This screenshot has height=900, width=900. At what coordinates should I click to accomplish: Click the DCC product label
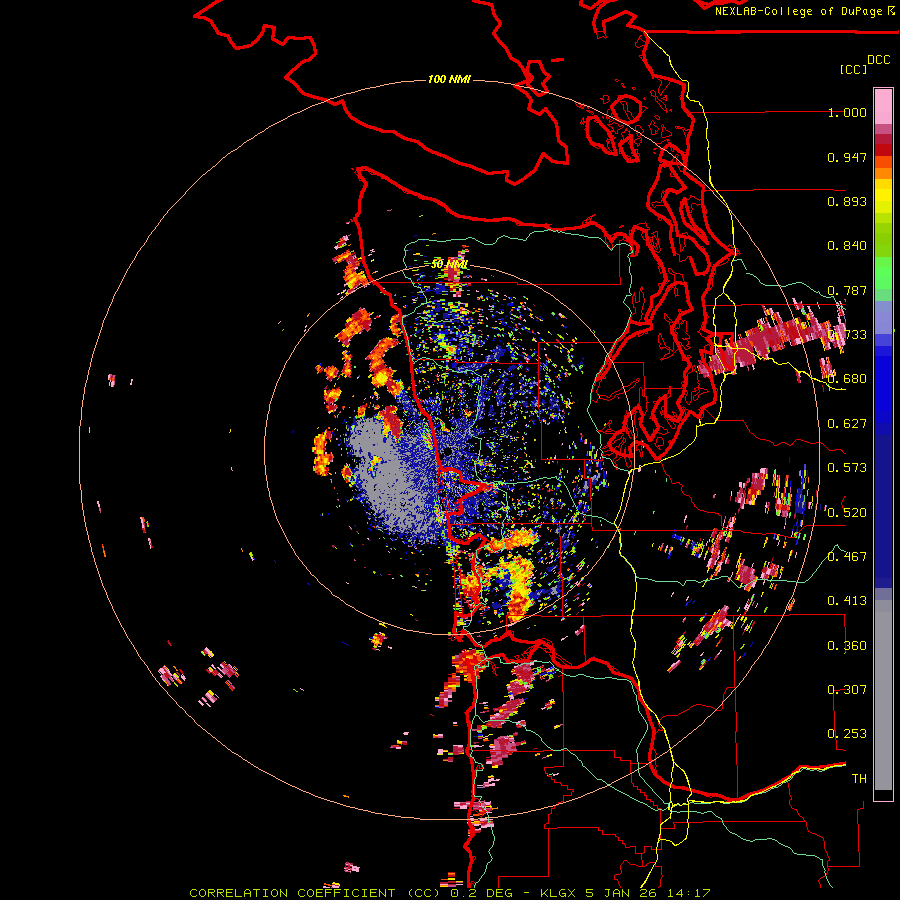pos(879,60)
